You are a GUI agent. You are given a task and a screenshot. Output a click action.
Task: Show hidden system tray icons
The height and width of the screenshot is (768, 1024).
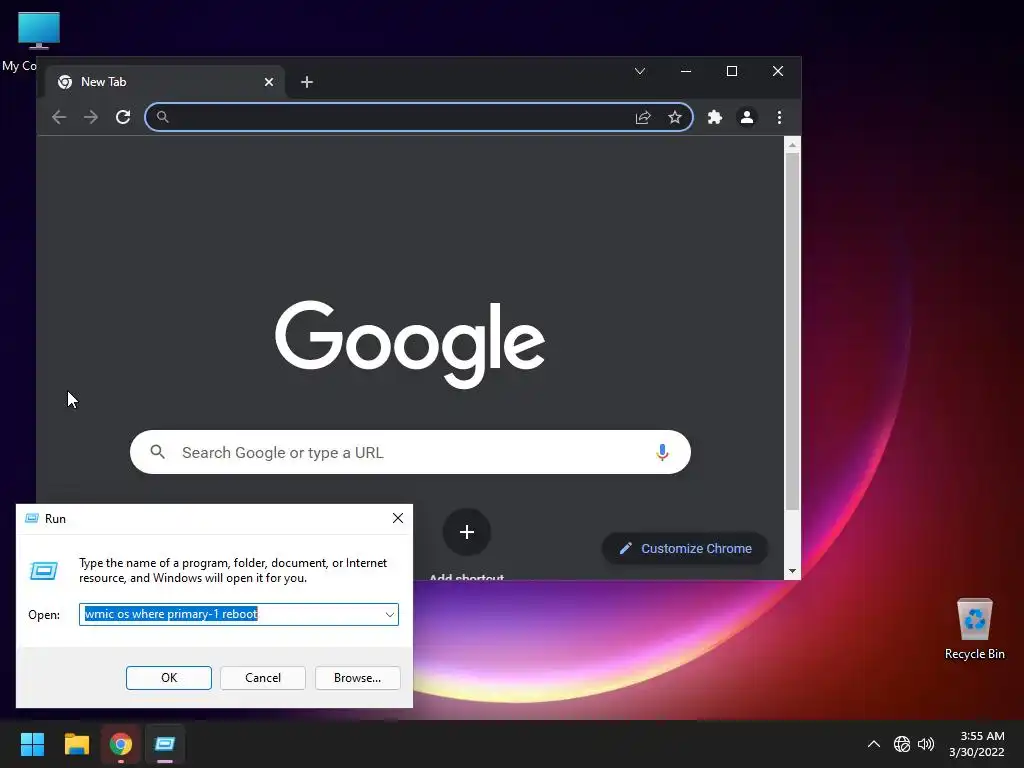click(x=873, y=744)
